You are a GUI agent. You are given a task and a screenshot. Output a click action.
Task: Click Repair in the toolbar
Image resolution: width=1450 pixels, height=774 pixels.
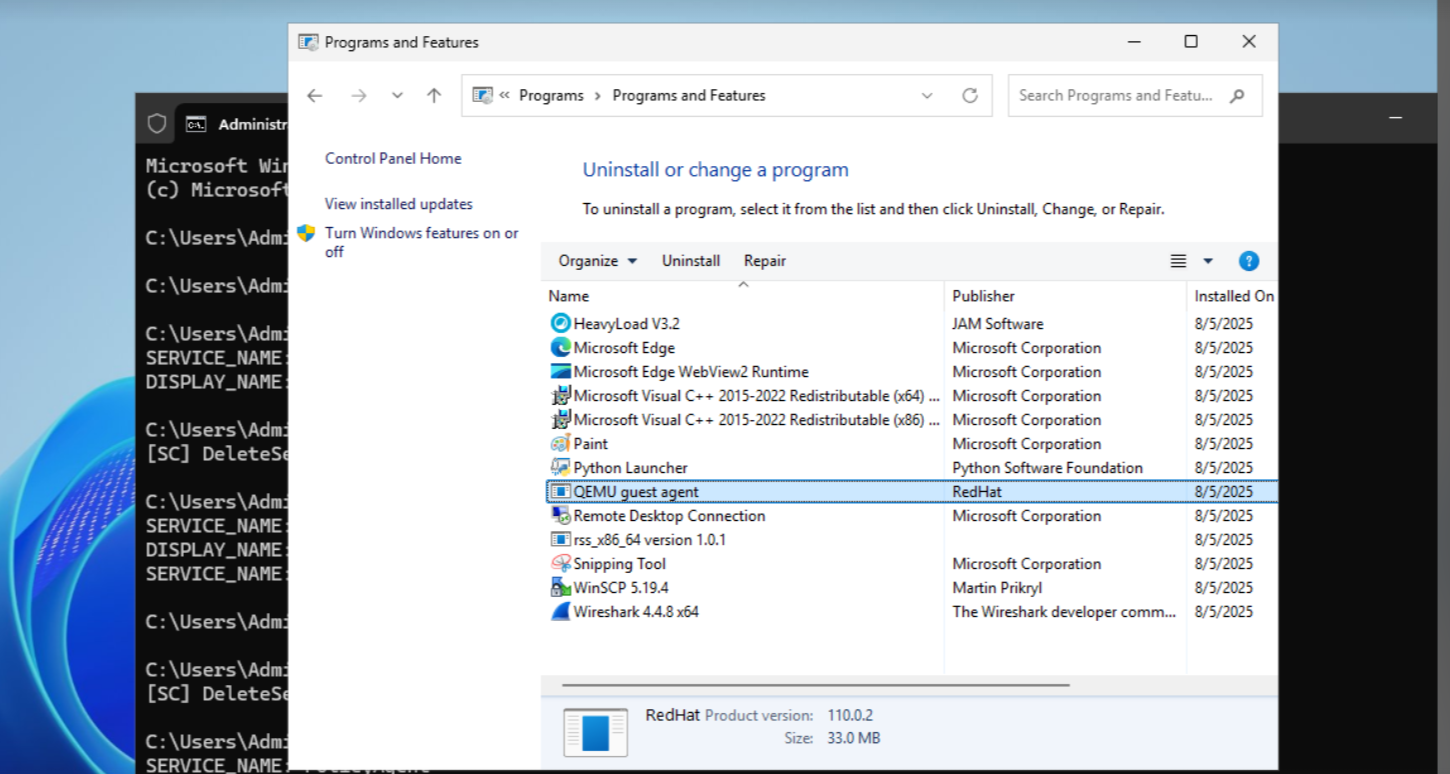pos(765,261)
